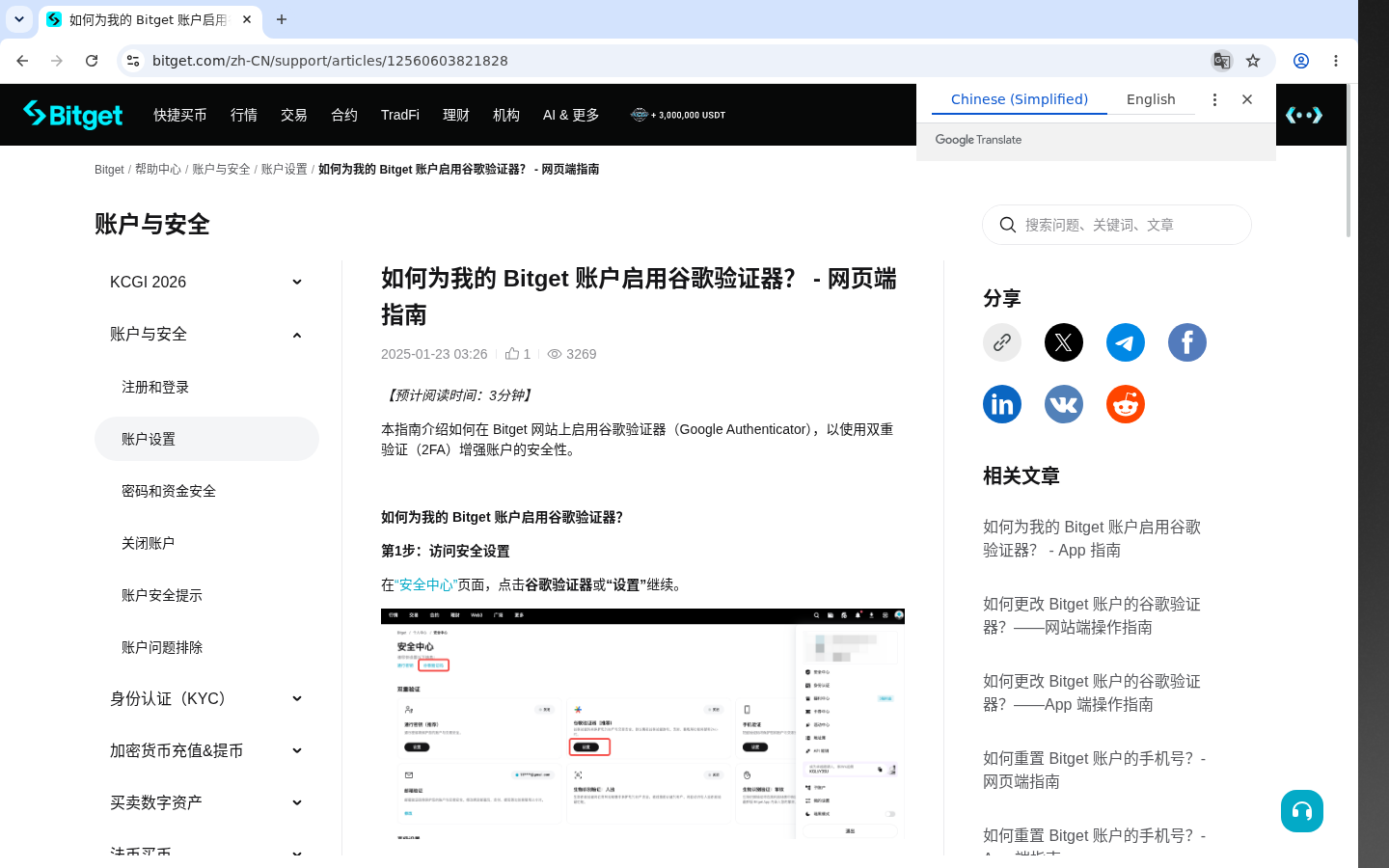This screenshot has height=868, width=1389.
Task: Open Chrome profile icon
Action: coord(1301,61)
